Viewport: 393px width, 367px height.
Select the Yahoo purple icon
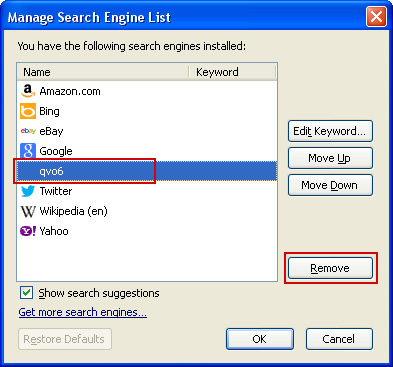[x=28, y=231]
